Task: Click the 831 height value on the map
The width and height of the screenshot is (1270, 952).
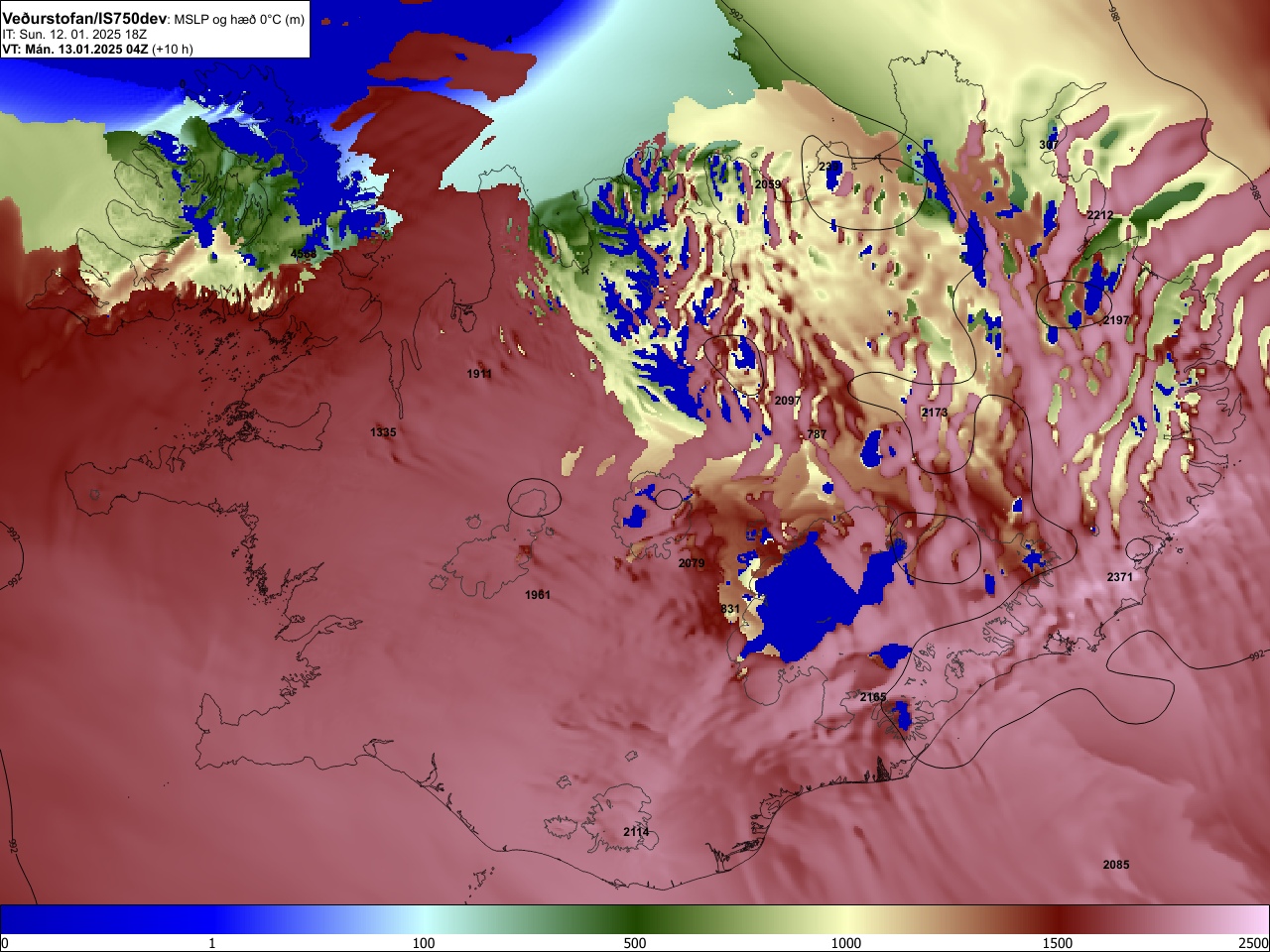Action: tap(730, 609)
